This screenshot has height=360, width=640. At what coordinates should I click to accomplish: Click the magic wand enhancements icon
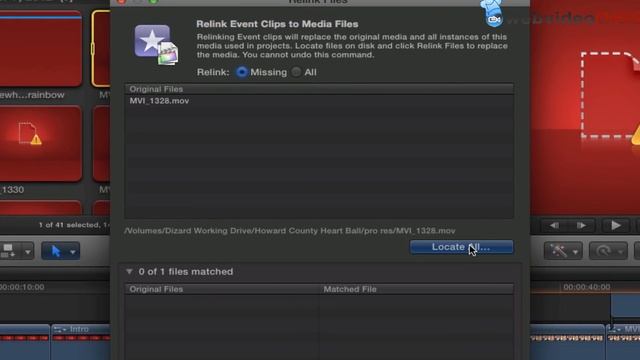tap(558, 251)
